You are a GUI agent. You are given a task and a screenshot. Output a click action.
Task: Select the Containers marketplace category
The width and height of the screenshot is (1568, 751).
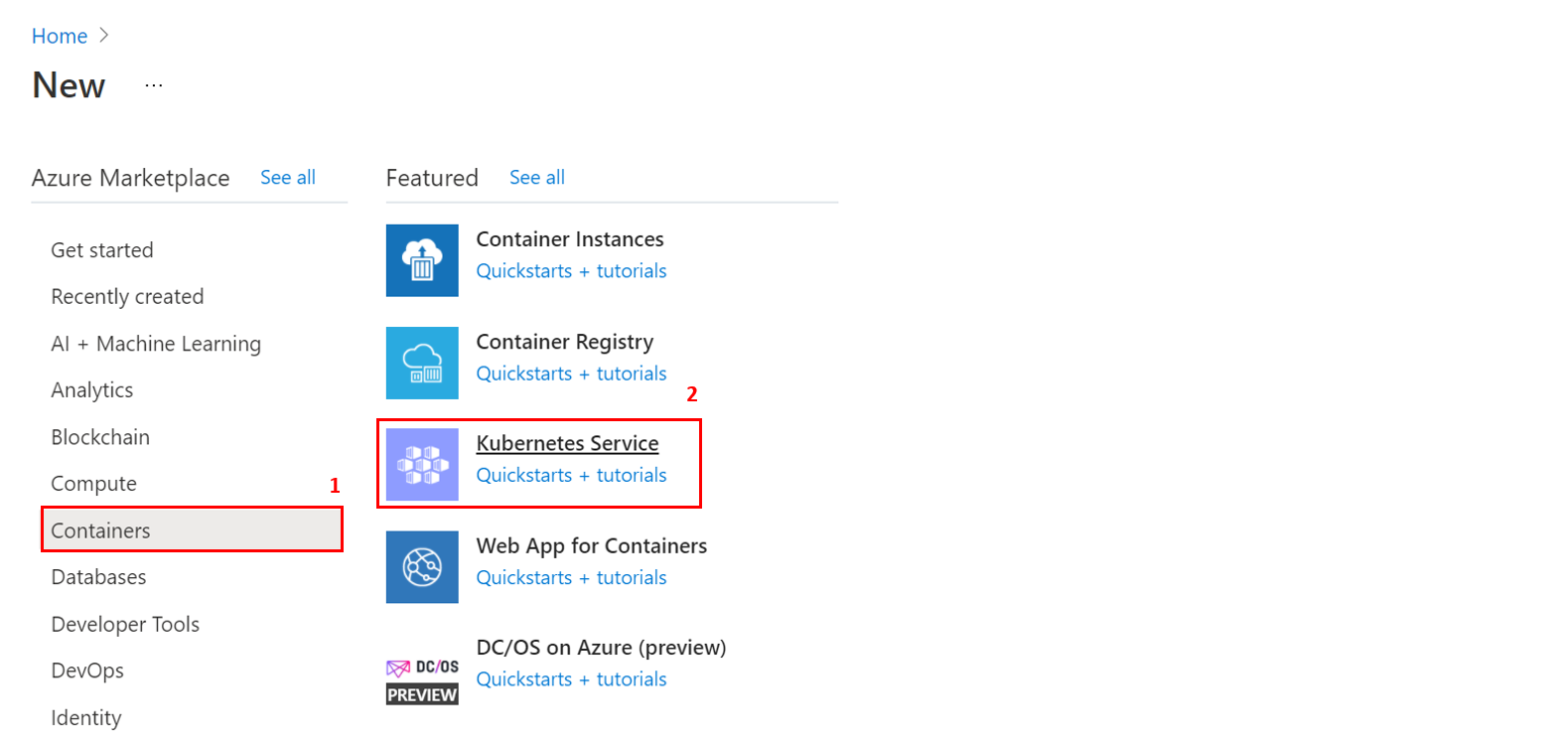click(x=100, y=529)
